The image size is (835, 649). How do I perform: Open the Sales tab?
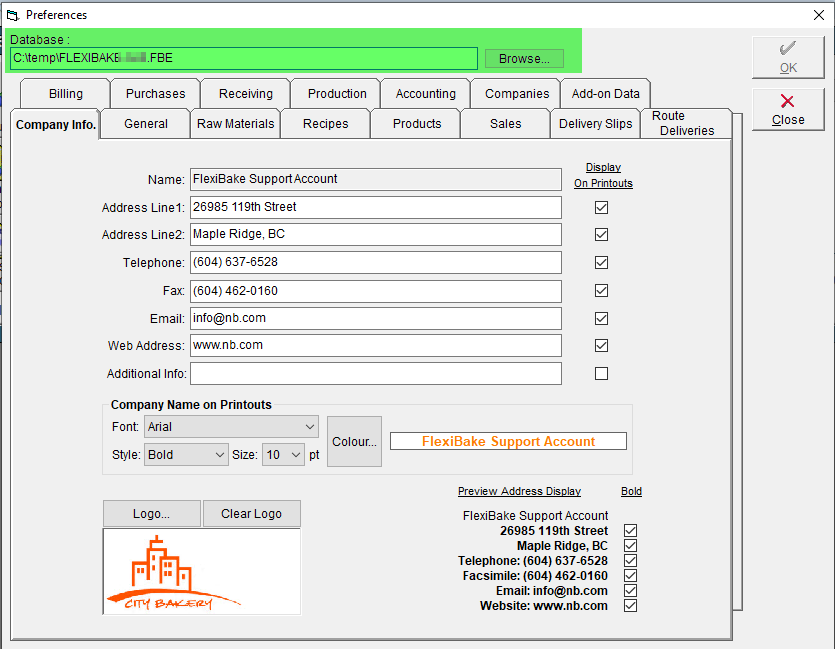click(x=505, y=124)
